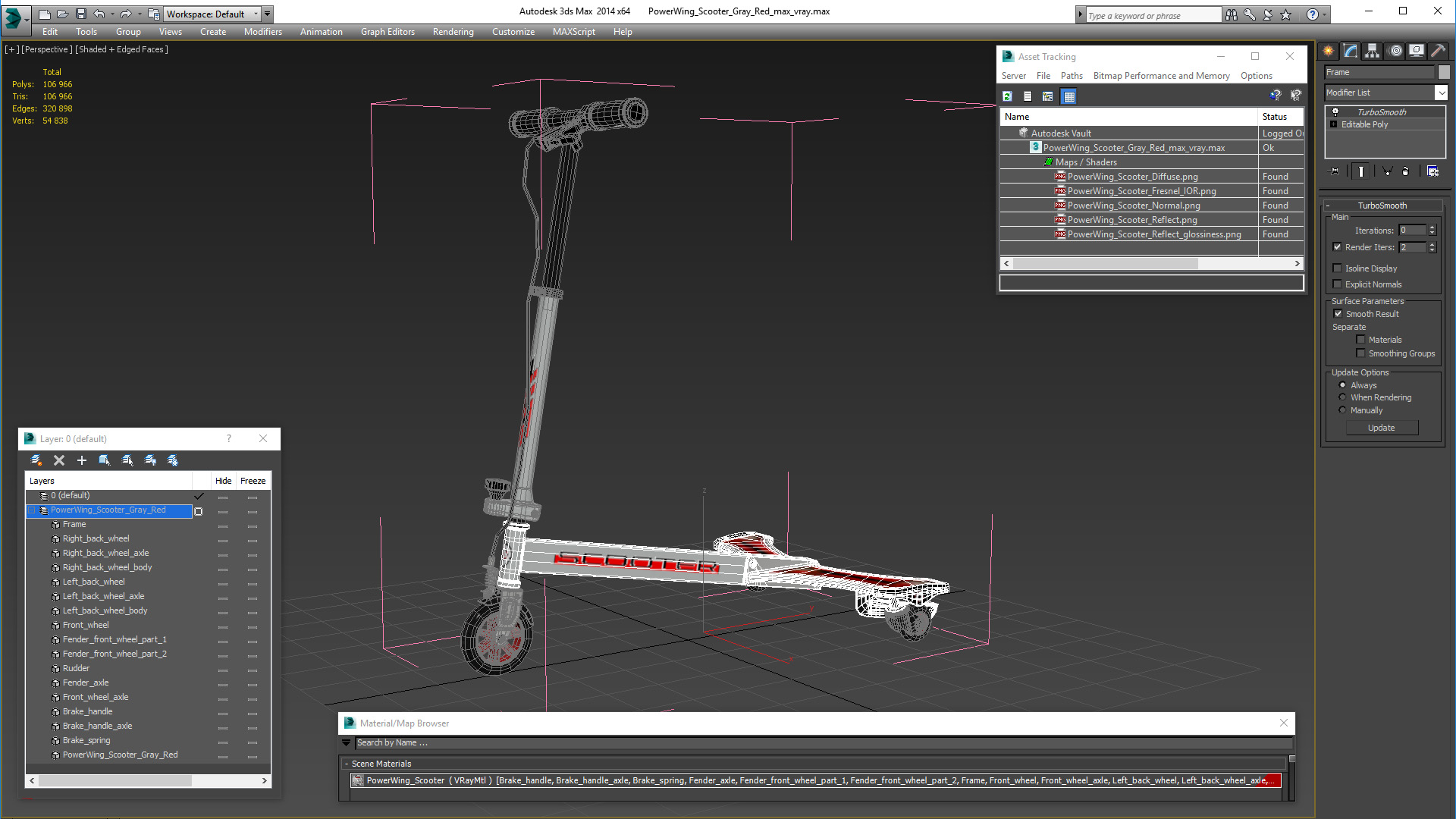Click Select Highlighted Objects icon in Layer dialog
Image resolution: width=1456 pixels, height=819 pixels.
point(105,460)
